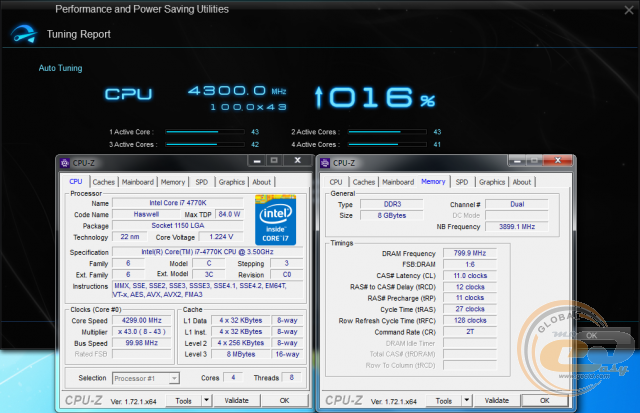Open Graphics tab in left CPU-Z window
Viewport: 640px width, 413px height.
[231, 182]
